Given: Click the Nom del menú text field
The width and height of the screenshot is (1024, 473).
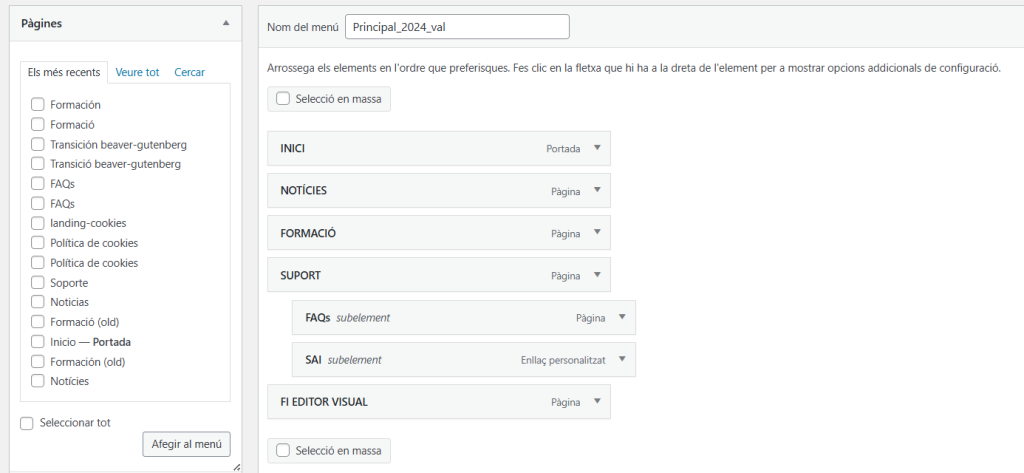Looking at the screenshot, I should [x=457, y=27].
